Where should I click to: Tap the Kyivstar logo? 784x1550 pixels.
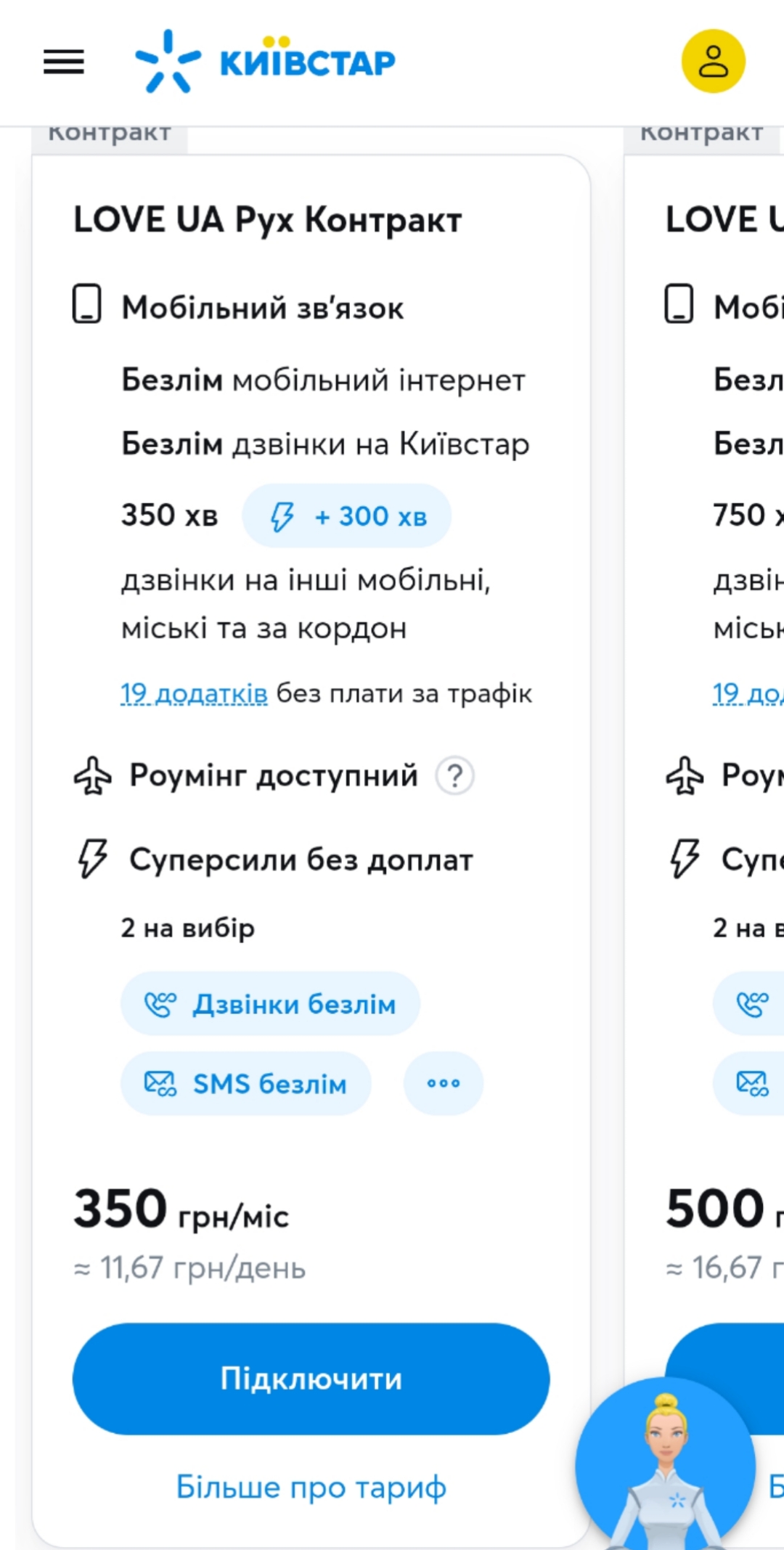click(x=266, y=62)
